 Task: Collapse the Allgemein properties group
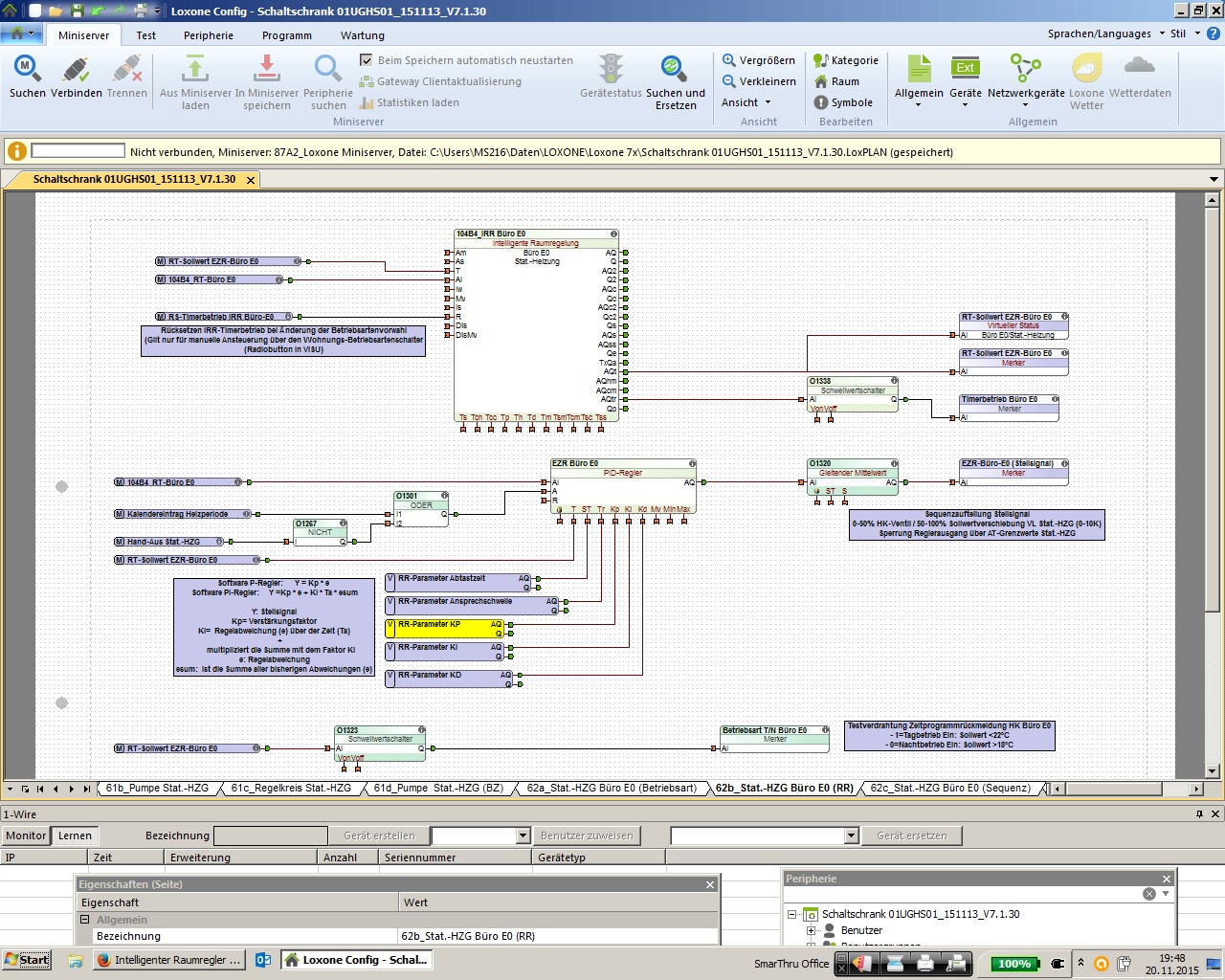[85, 920]
